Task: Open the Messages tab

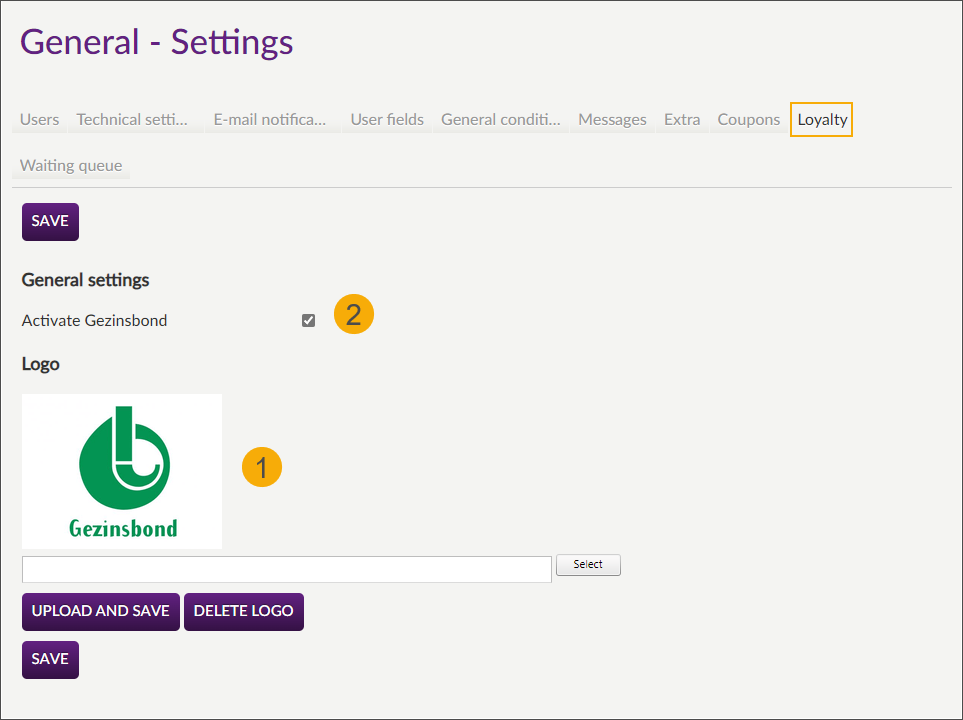Action: pyautogui.click(x=612, y=120)
